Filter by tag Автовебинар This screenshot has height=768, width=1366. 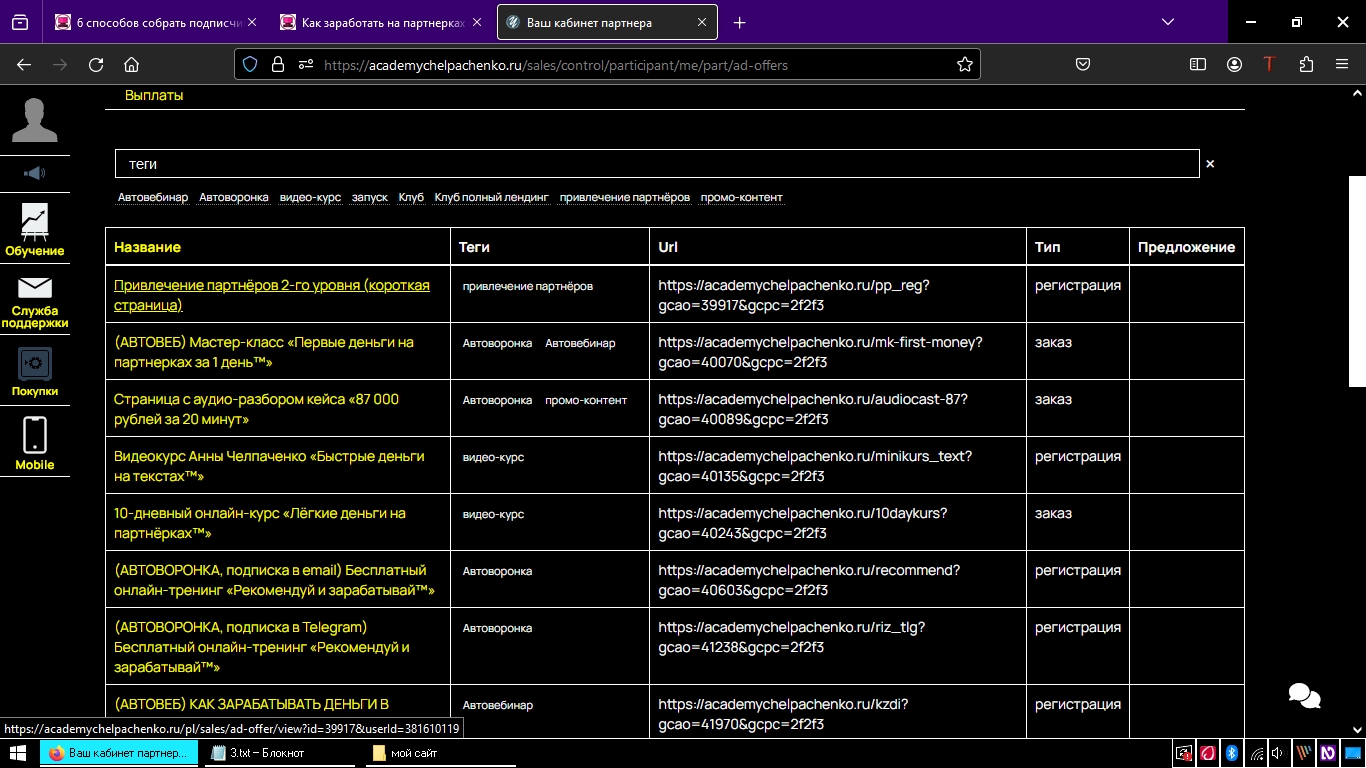coord(153,197)
